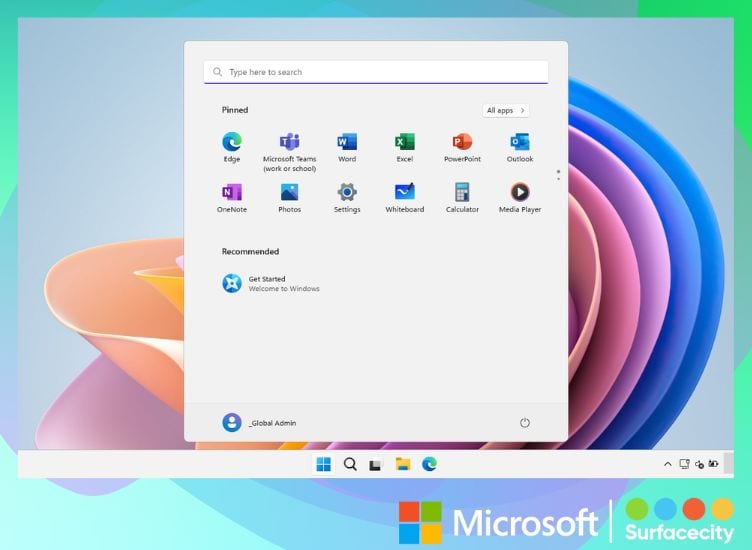Click the Power button in Start menu
Image resolution: width=752 pixels, height=550 pixels.
pos(525,423)
